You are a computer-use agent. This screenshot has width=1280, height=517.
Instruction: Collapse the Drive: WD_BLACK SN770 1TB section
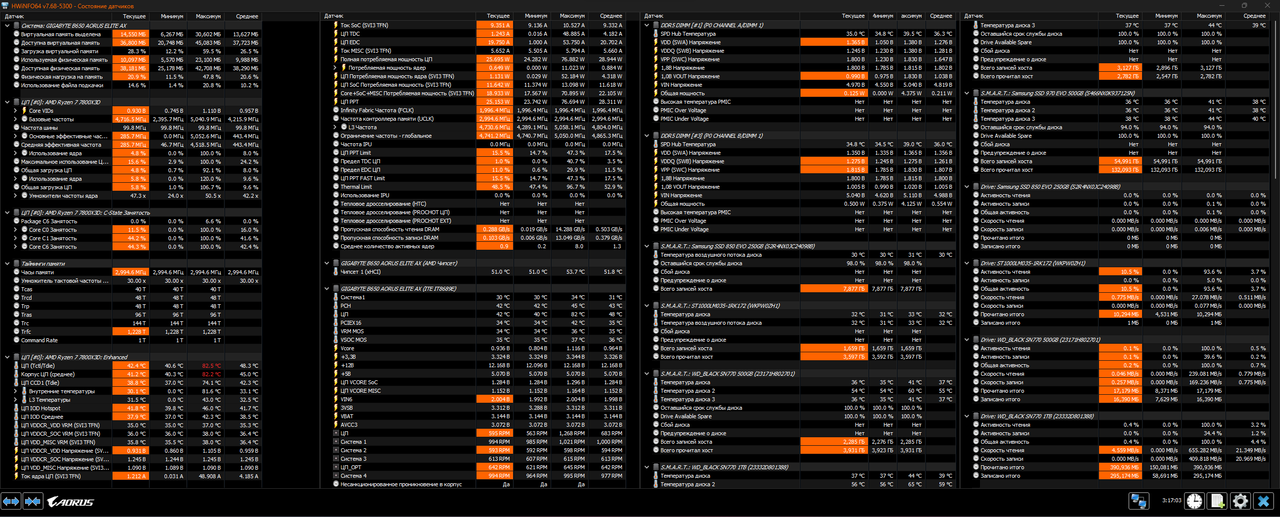coord(965,416)
